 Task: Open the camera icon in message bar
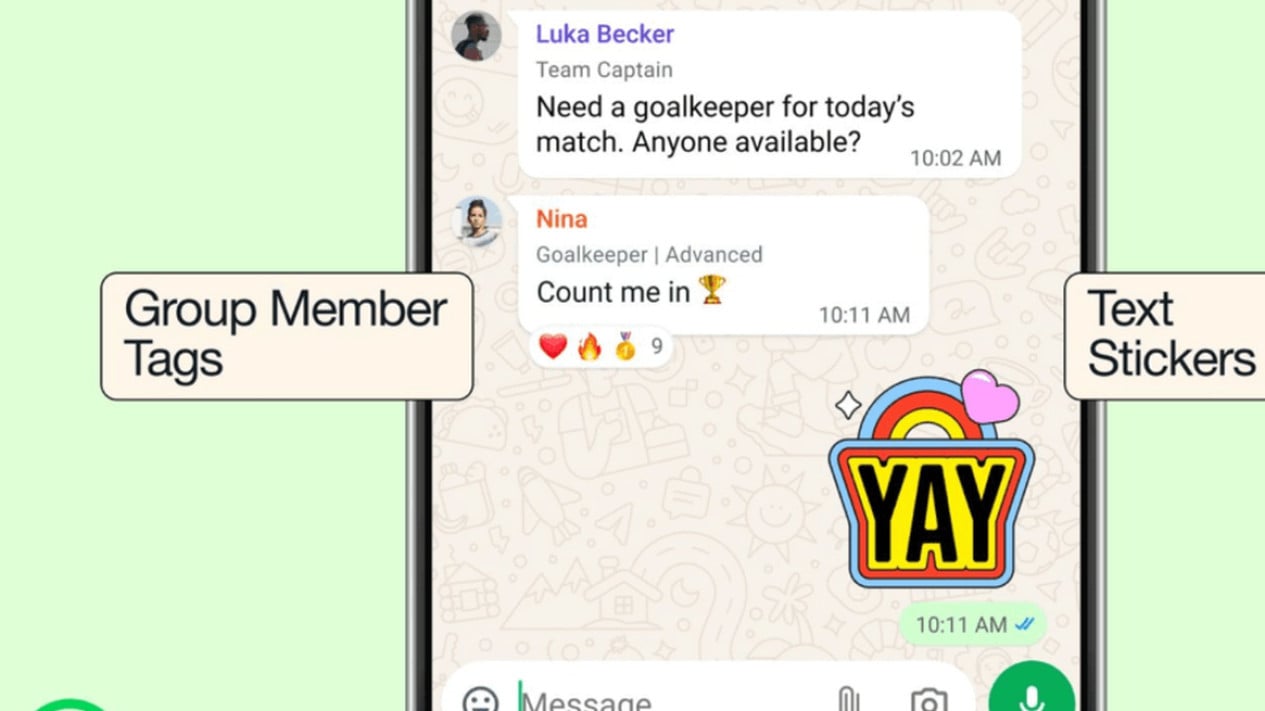tap(929, 699)
